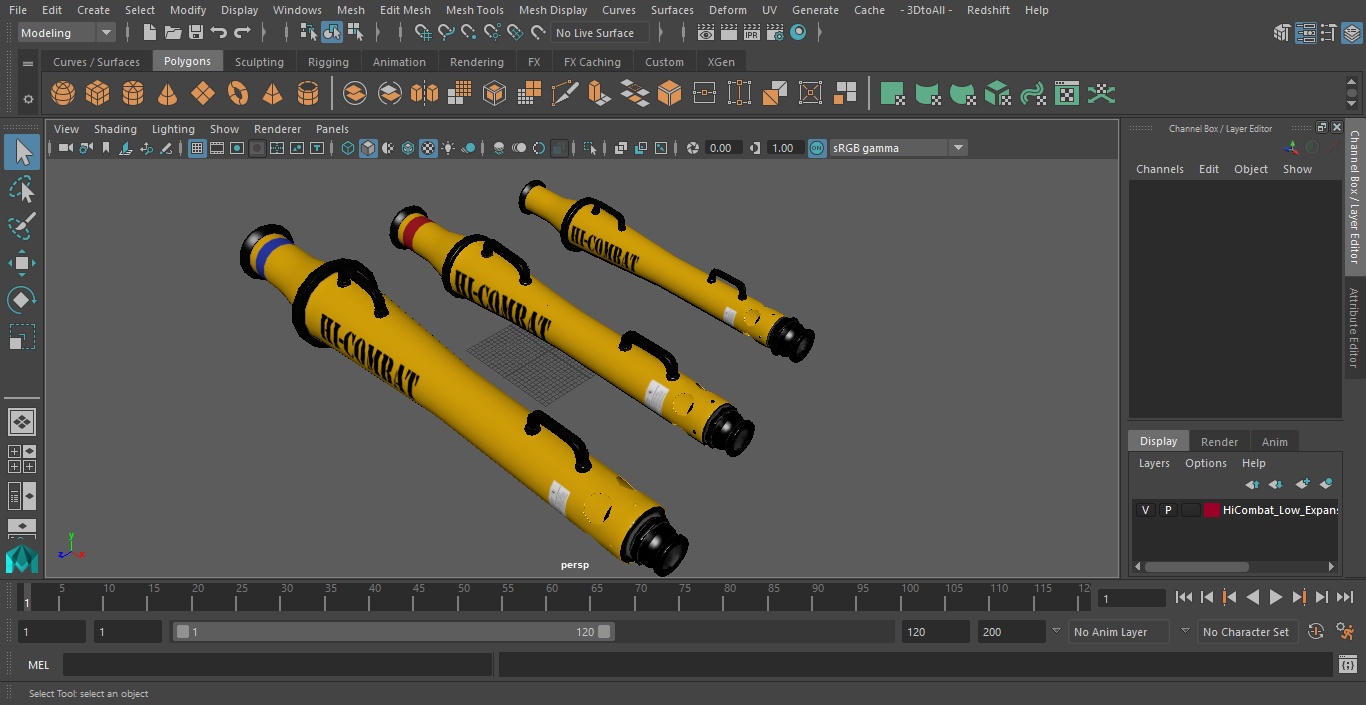This screenshot has height=705, width=1366.
Task: Create a polygon cube from the shelf
Action: point(98,94)
